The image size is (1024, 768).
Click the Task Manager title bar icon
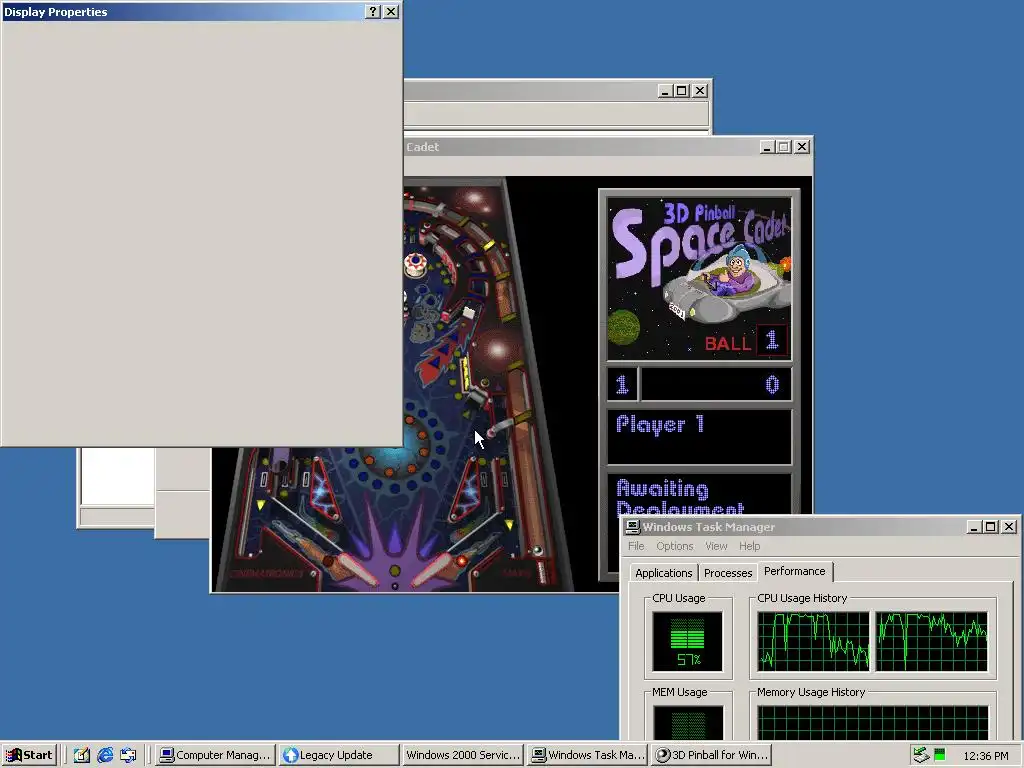(x=632, y=527)
